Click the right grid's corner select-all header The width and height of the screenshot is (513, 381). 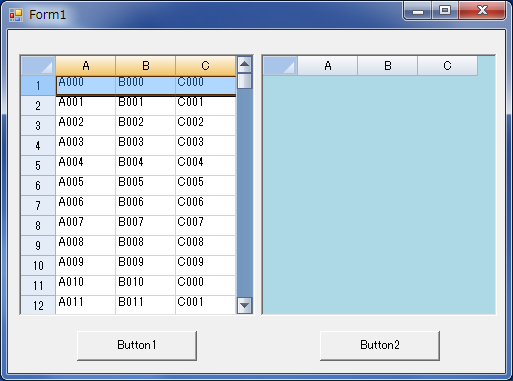280,66
